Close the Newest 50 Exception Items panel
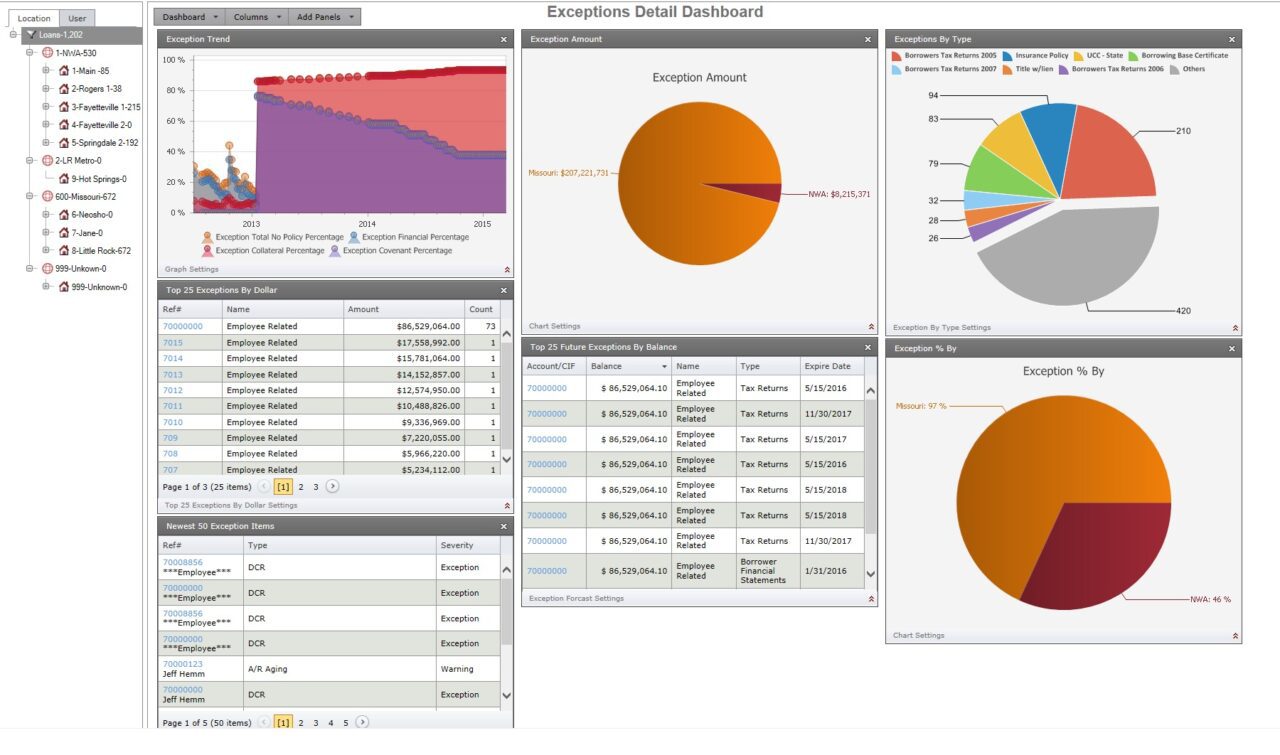Viewport: 1280px width, 755px height. coord(504,526)
